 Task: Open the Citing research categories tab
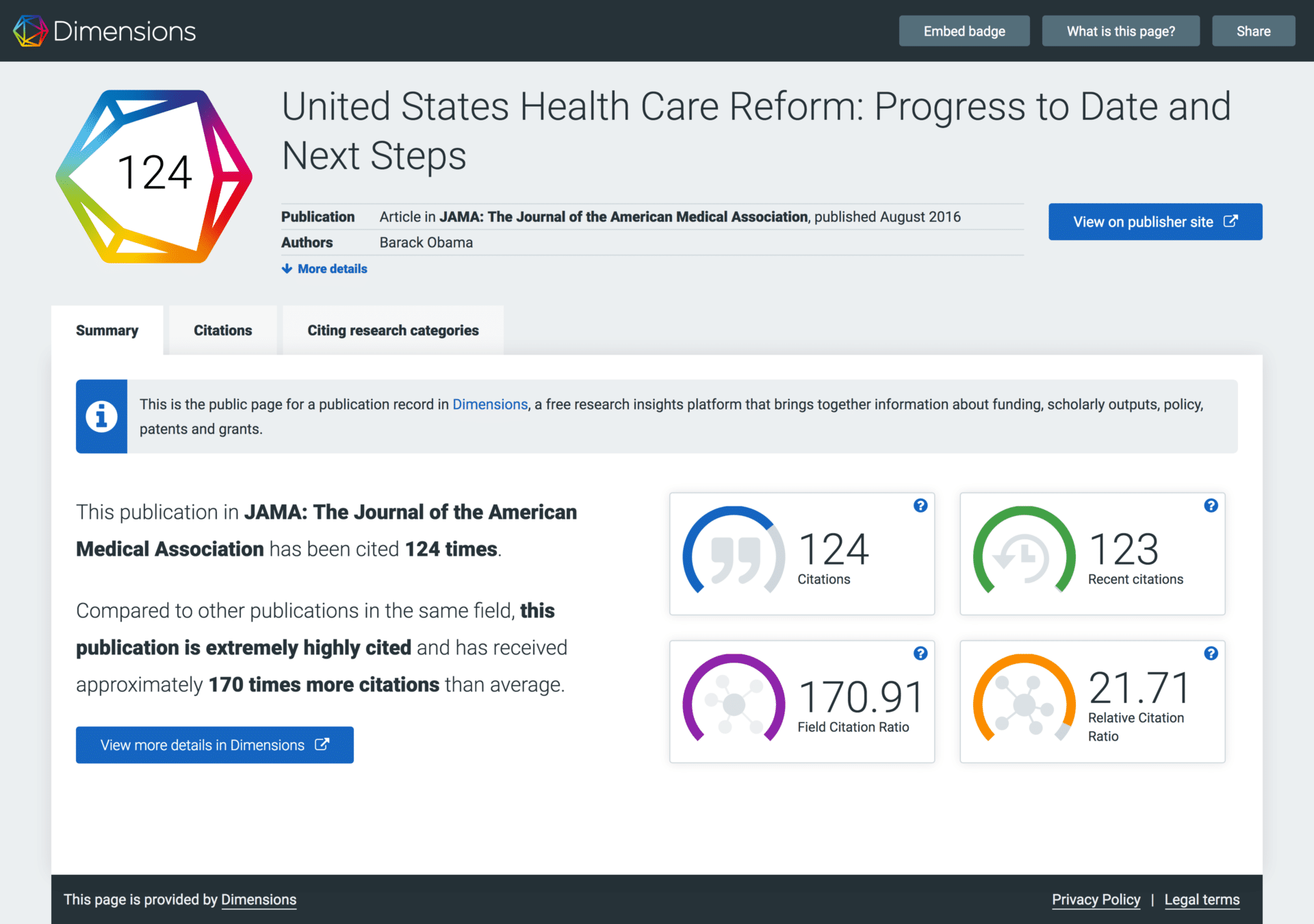coord(393,331)
